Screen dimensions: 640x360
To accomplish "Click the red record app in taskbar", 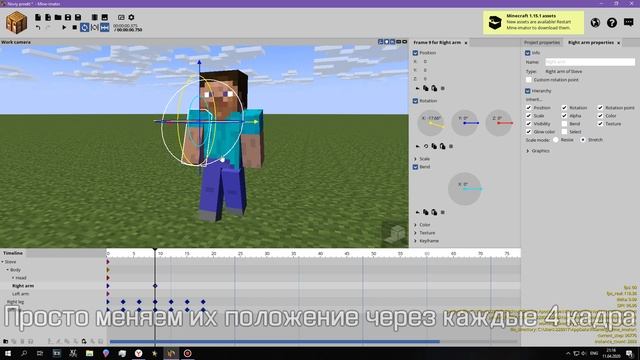I will click(187, 353).
